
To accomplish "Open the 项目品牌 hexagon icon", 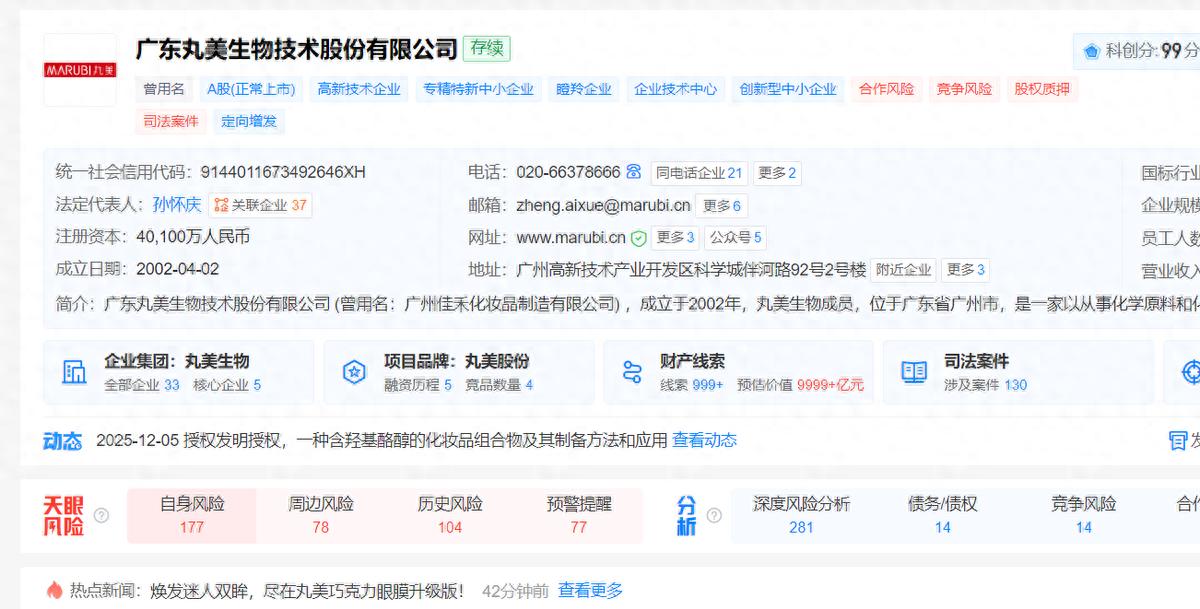I will coord(354,372).
